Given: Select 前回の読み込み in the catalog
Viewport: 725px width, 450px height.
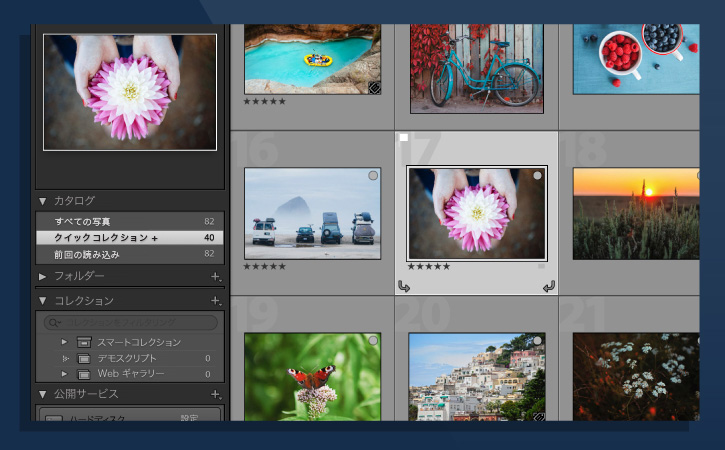Looking at the screenshot, I should (130, 254).
